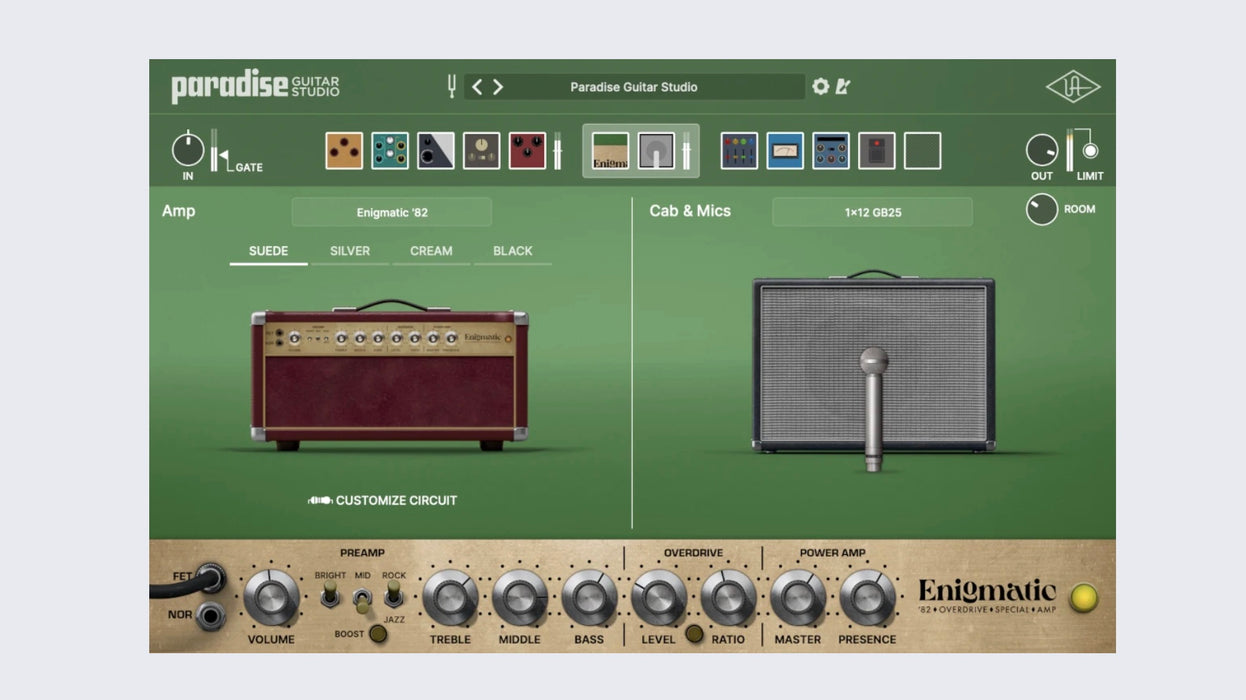Click the TREBLE knob
Viewport: 1246px width, 700px height.
coord(450,598)
